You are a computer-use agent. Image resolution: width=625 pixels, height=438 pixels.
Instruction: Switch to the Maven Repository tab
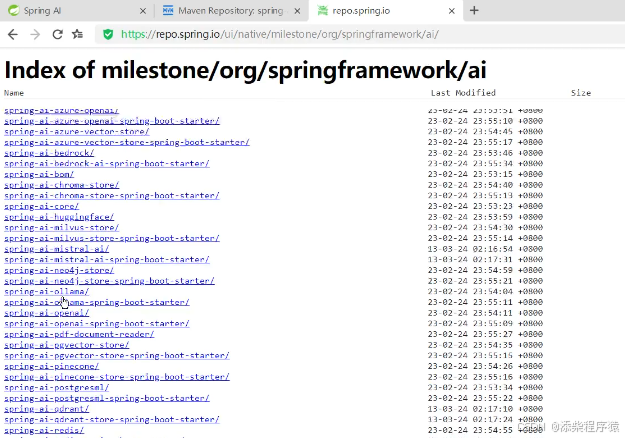(x=232, y=11)
